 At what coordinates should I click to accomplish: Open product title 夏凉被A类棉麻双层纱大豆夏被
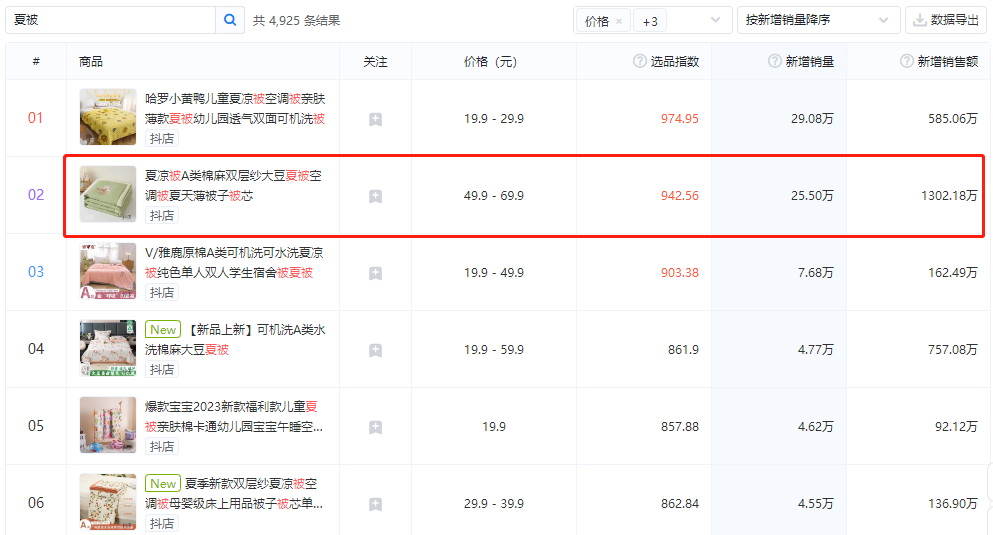[233, 185]
